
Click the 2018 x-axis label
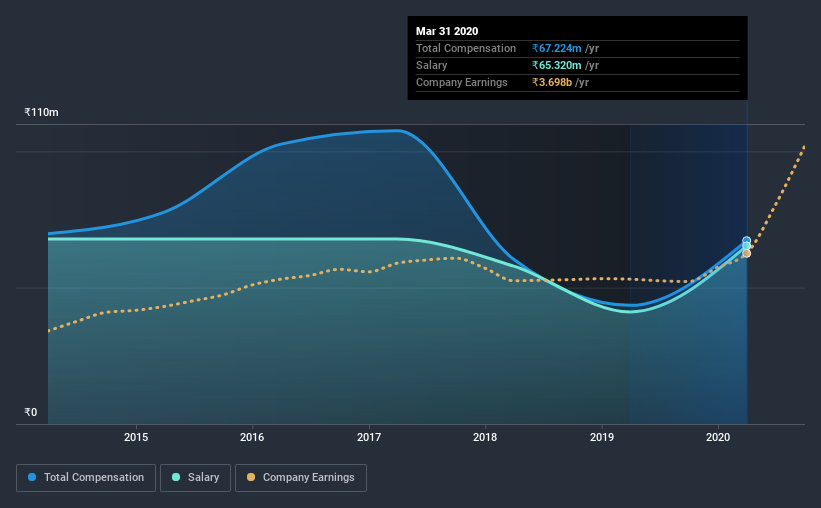485,437
